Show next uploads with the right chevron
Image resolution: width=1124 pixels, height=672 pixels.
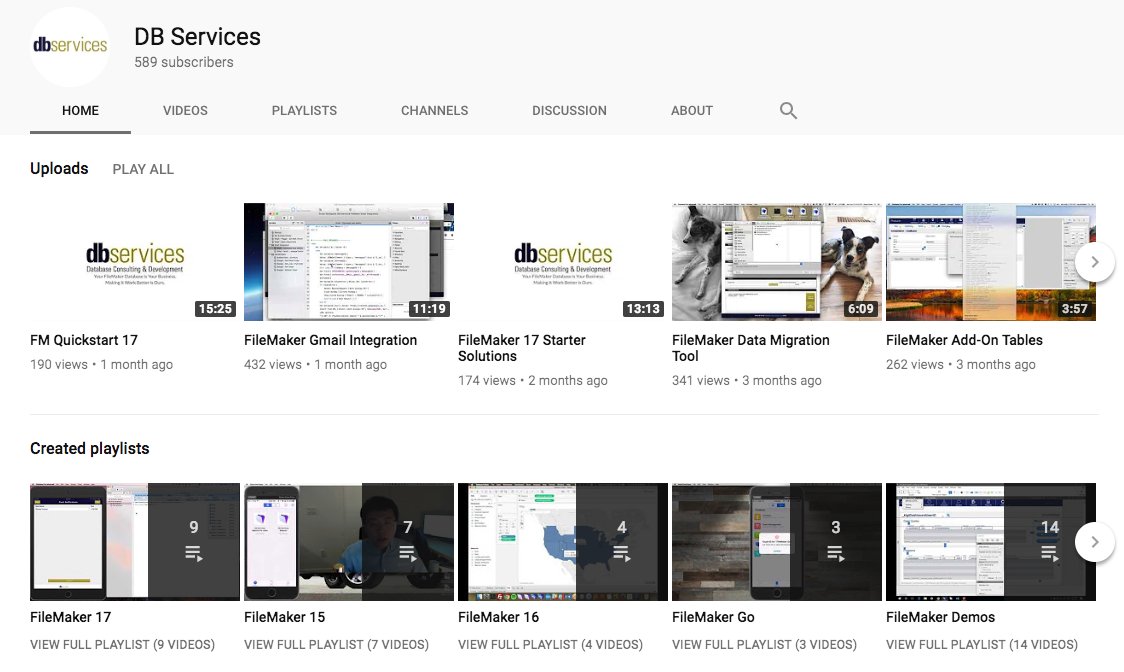pyautogui.click(x=1094, y=262)
